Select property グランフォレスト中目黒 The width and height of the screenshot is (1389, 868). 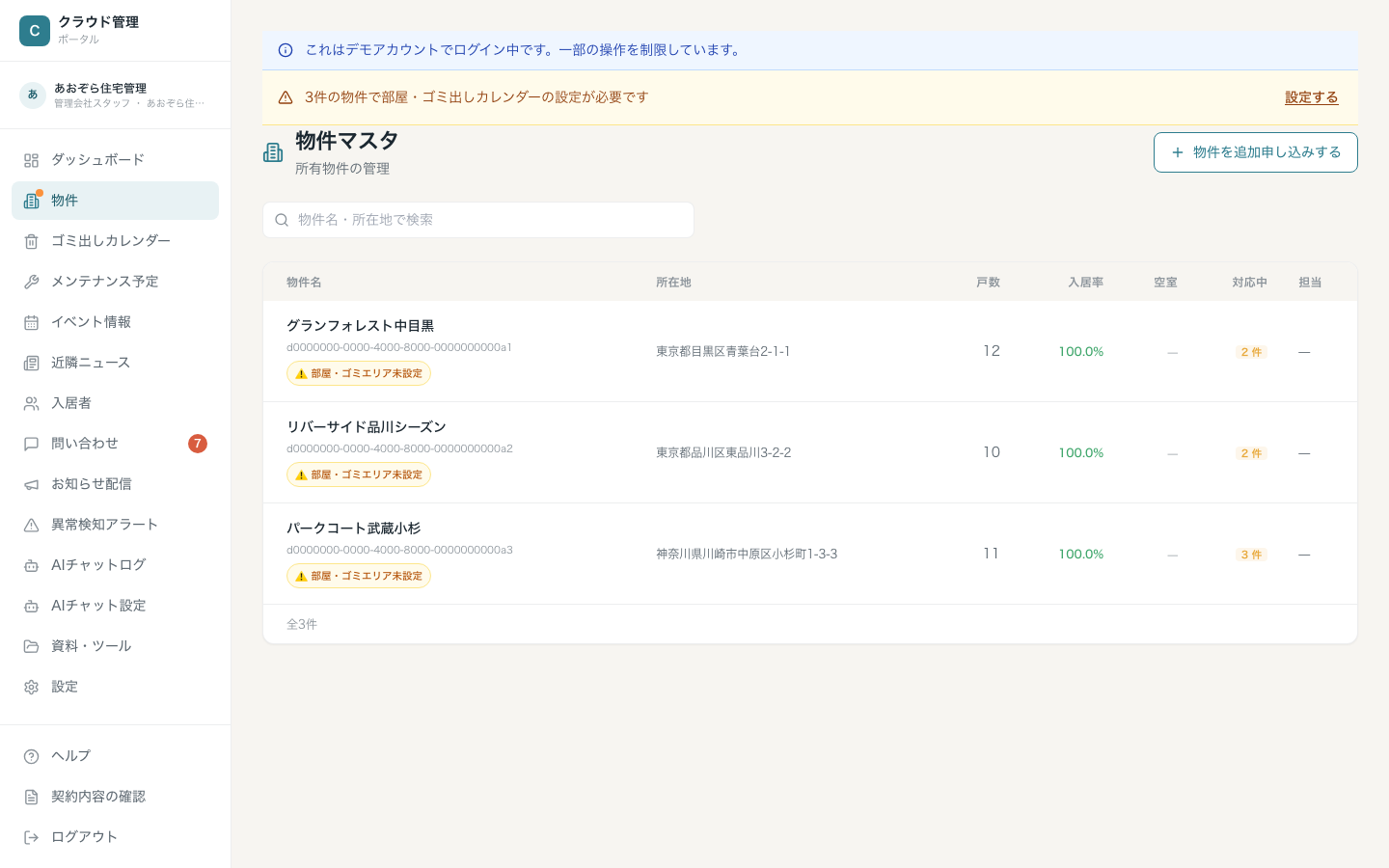(360, 326)
